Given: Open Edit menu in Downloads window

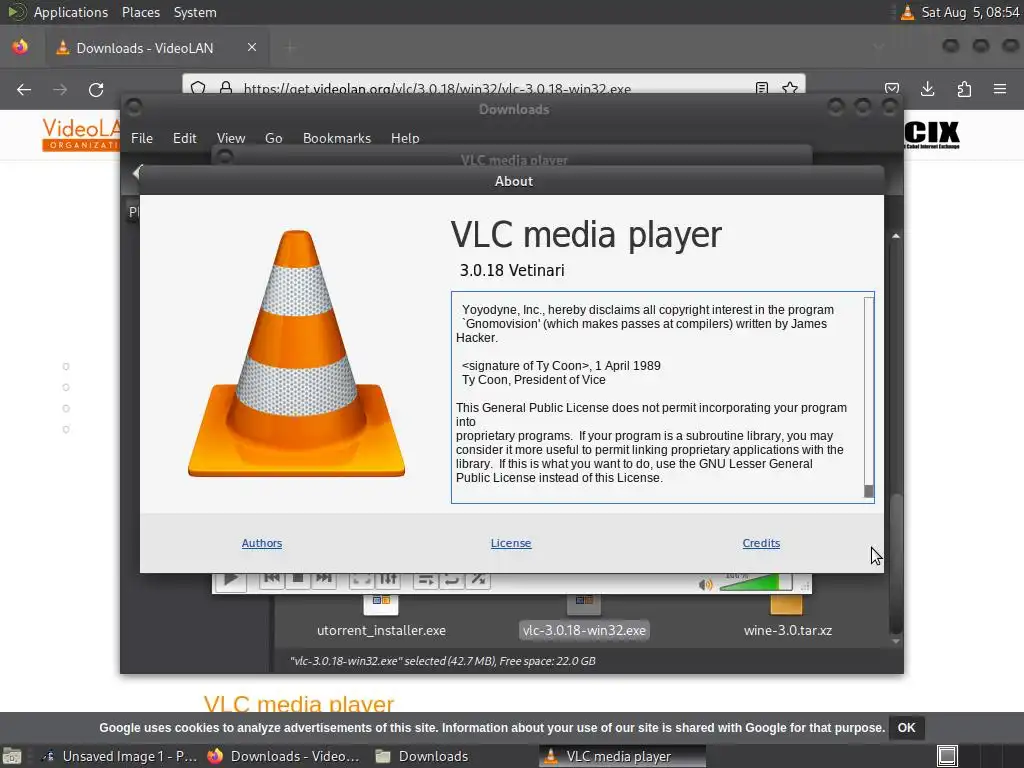Looking at the screenshot, I should tap(184, 138).
